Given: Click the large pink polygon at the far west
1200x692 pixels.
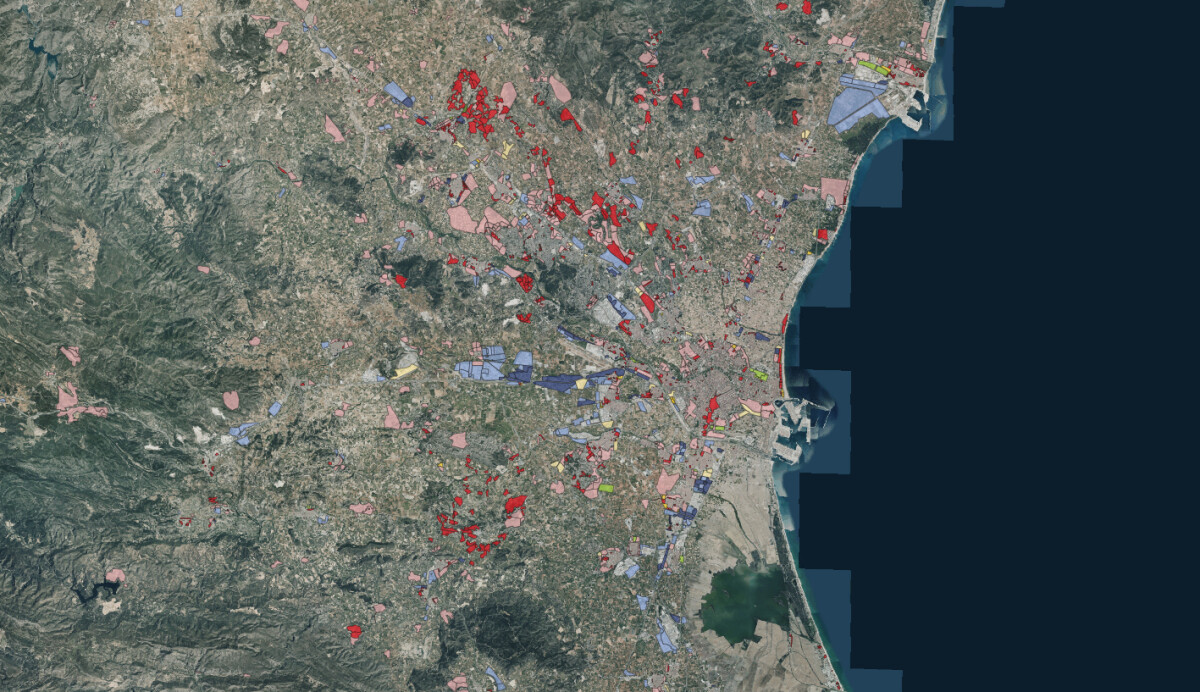Looking at the screenshot, I should (x=68, y=401).
